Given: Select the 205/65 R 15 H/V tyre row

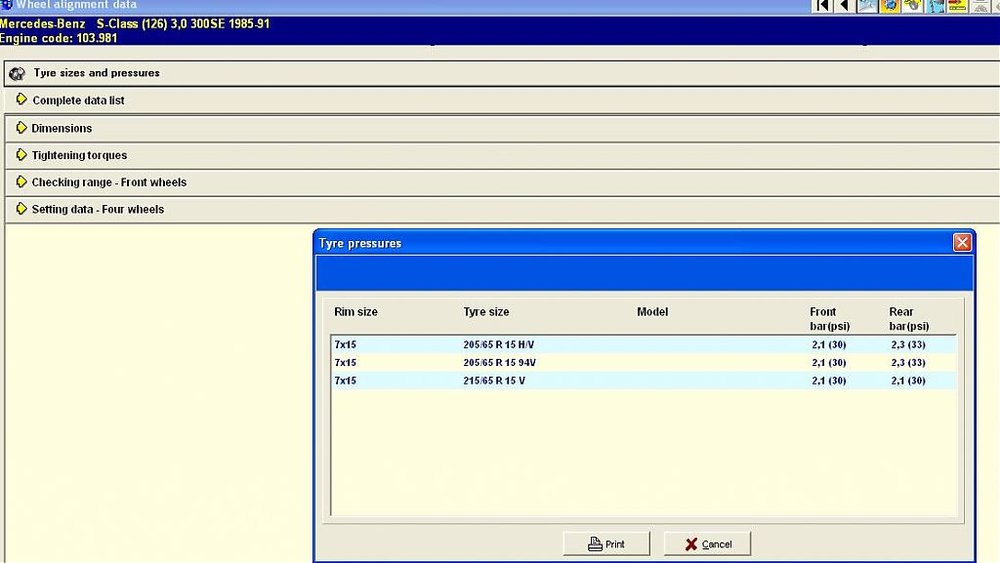Looking at the screenshot, I should pos(643,344).
